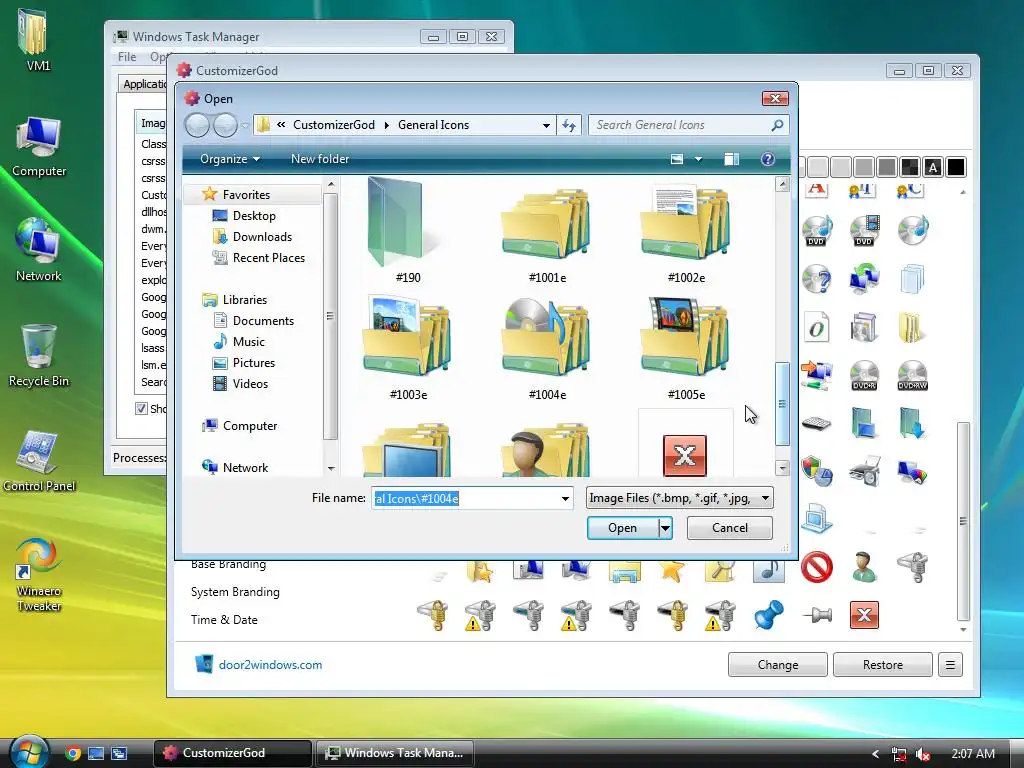
Task: Select the DVD+R disc icon
Action: [864, 376]
